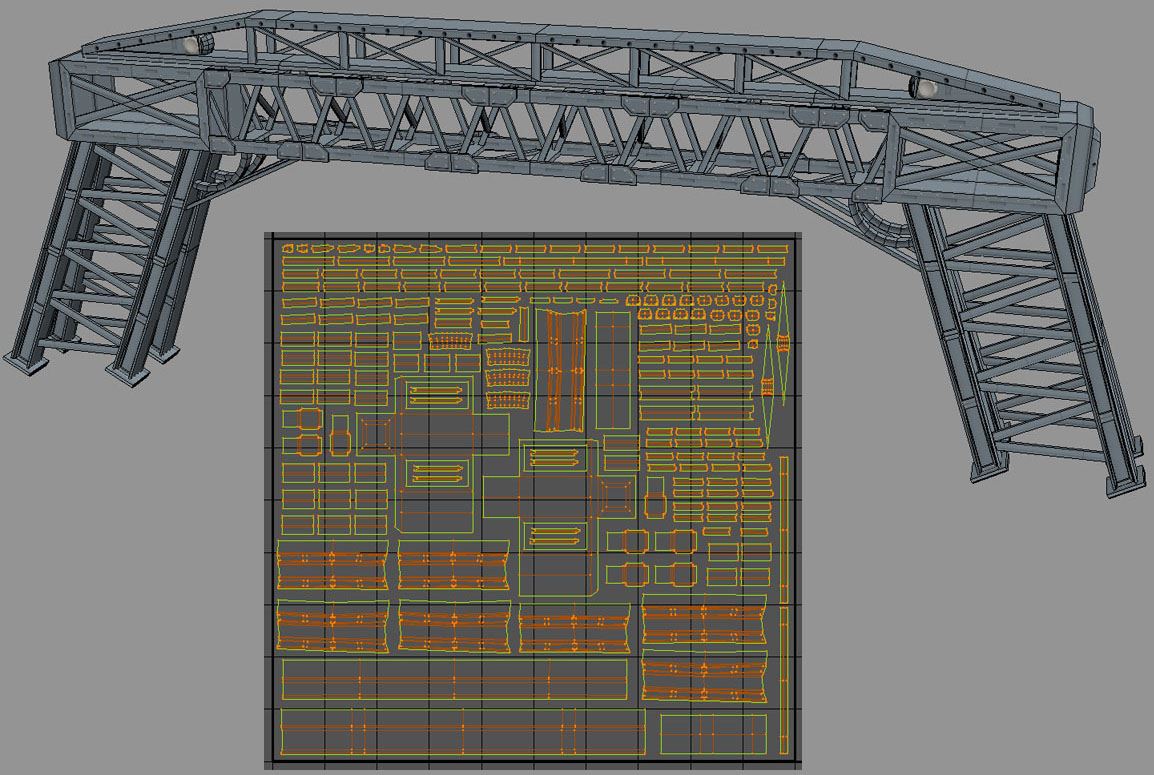
Task: Click the left spotlight lamp on the truss
Action: [197, 45]
